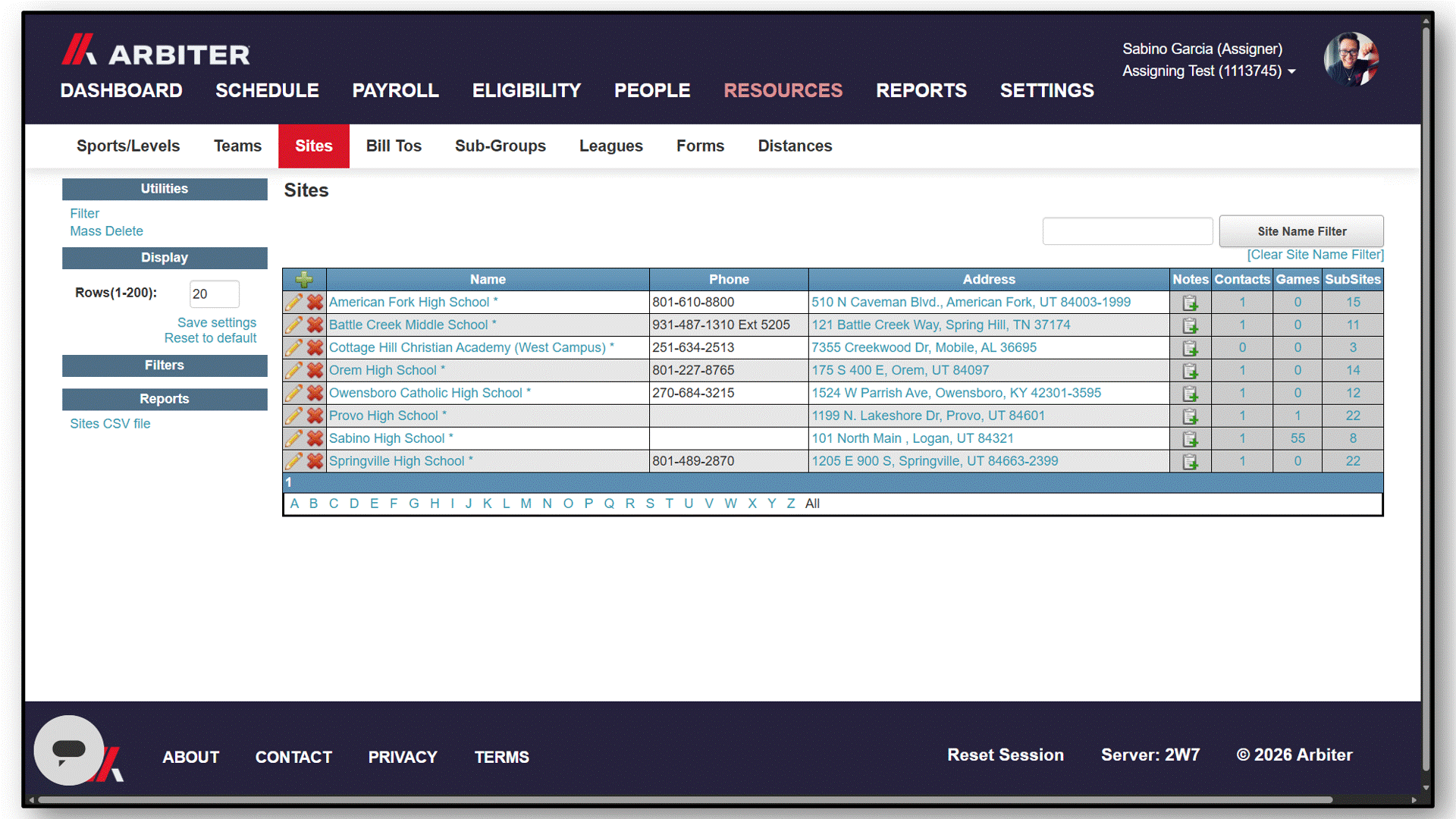This screenshot has width=1456, height=819.
Task: Click Reset to default link
Action: coord(210,338)
